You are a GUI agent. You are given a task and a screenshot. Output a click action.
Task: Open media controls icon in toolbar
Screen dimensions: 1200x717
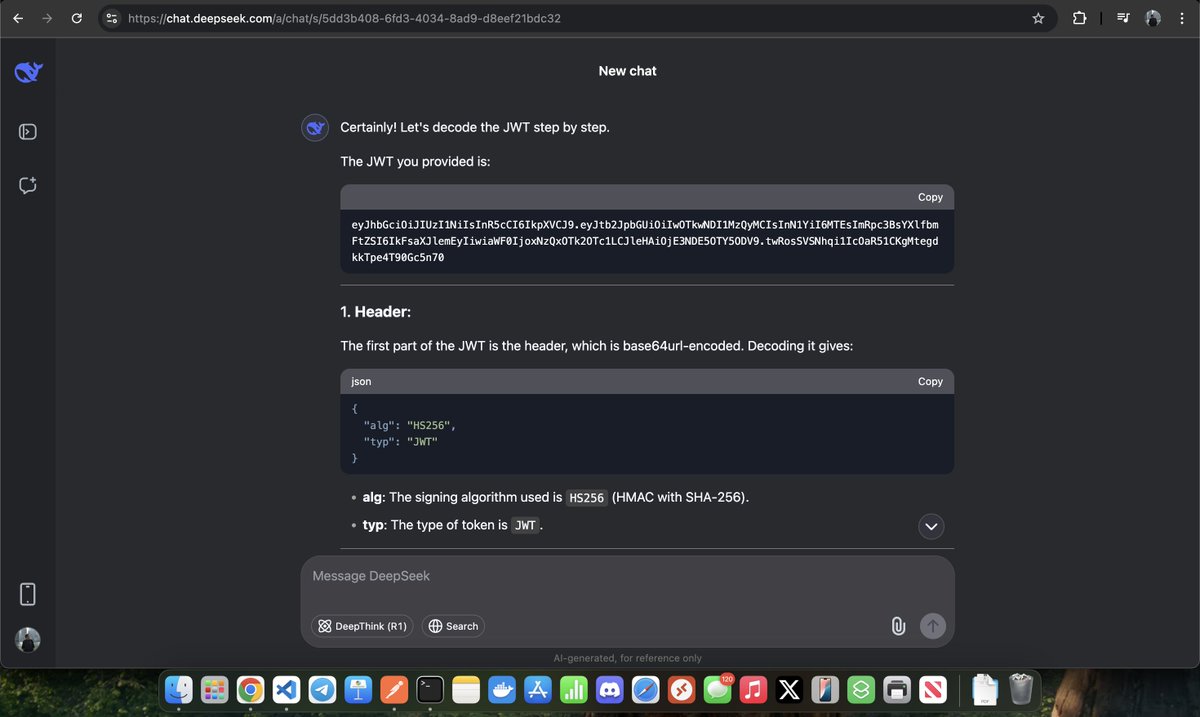click(1124, 18)
